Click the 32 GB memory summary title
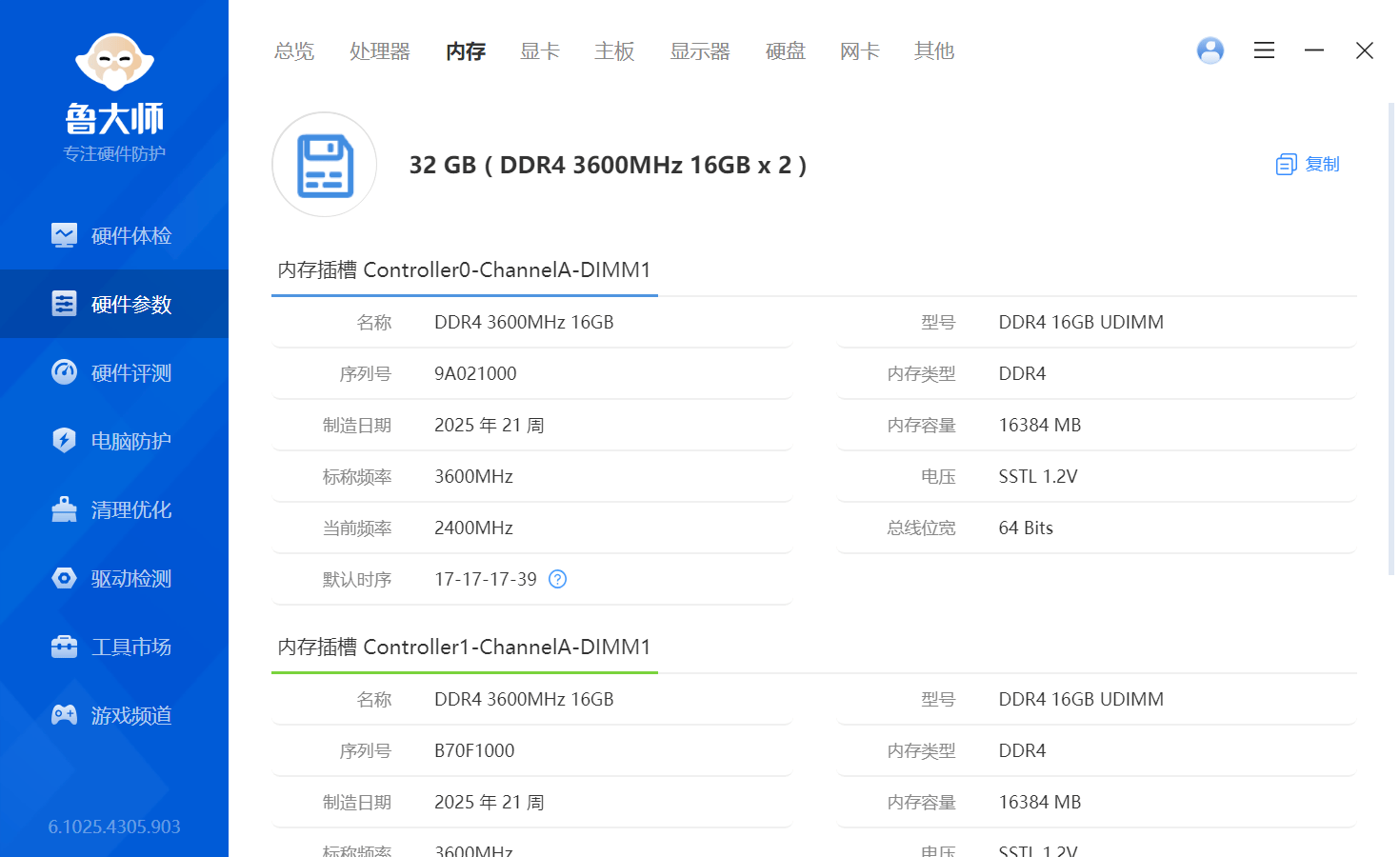This screenshot has width=1400, height=857. click(x=609, y=166)
